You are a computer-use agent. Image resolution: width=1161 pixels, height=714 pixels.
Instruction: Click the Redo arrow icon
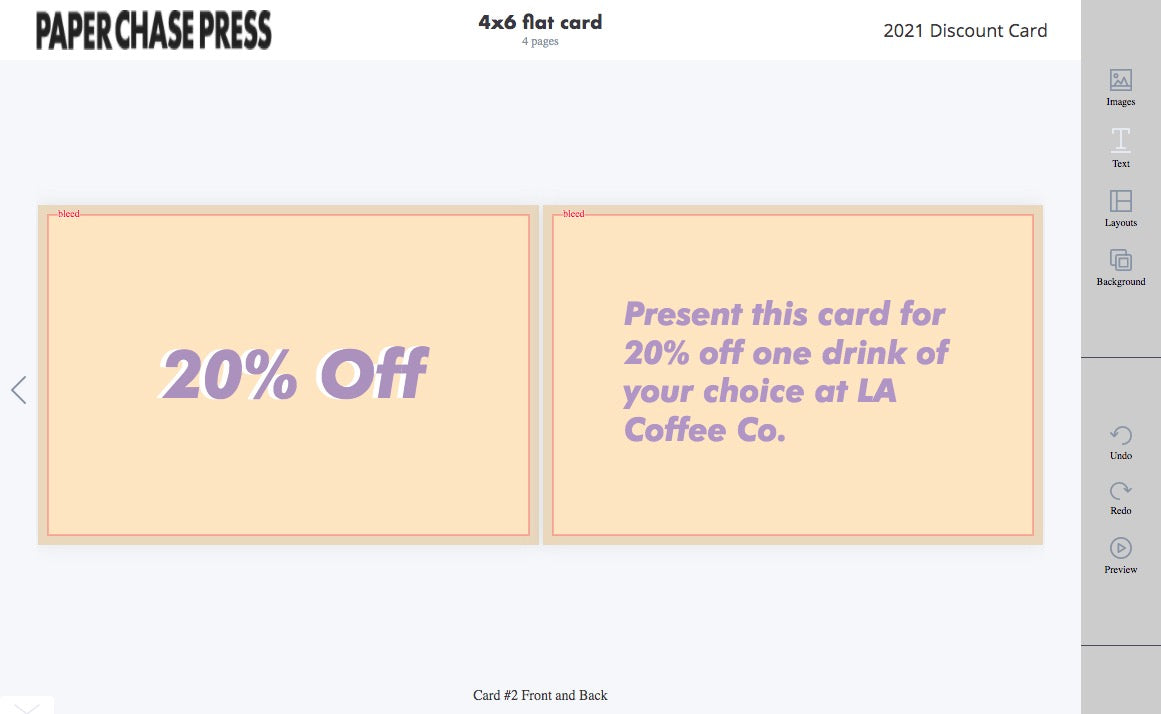coord(1121,490)
